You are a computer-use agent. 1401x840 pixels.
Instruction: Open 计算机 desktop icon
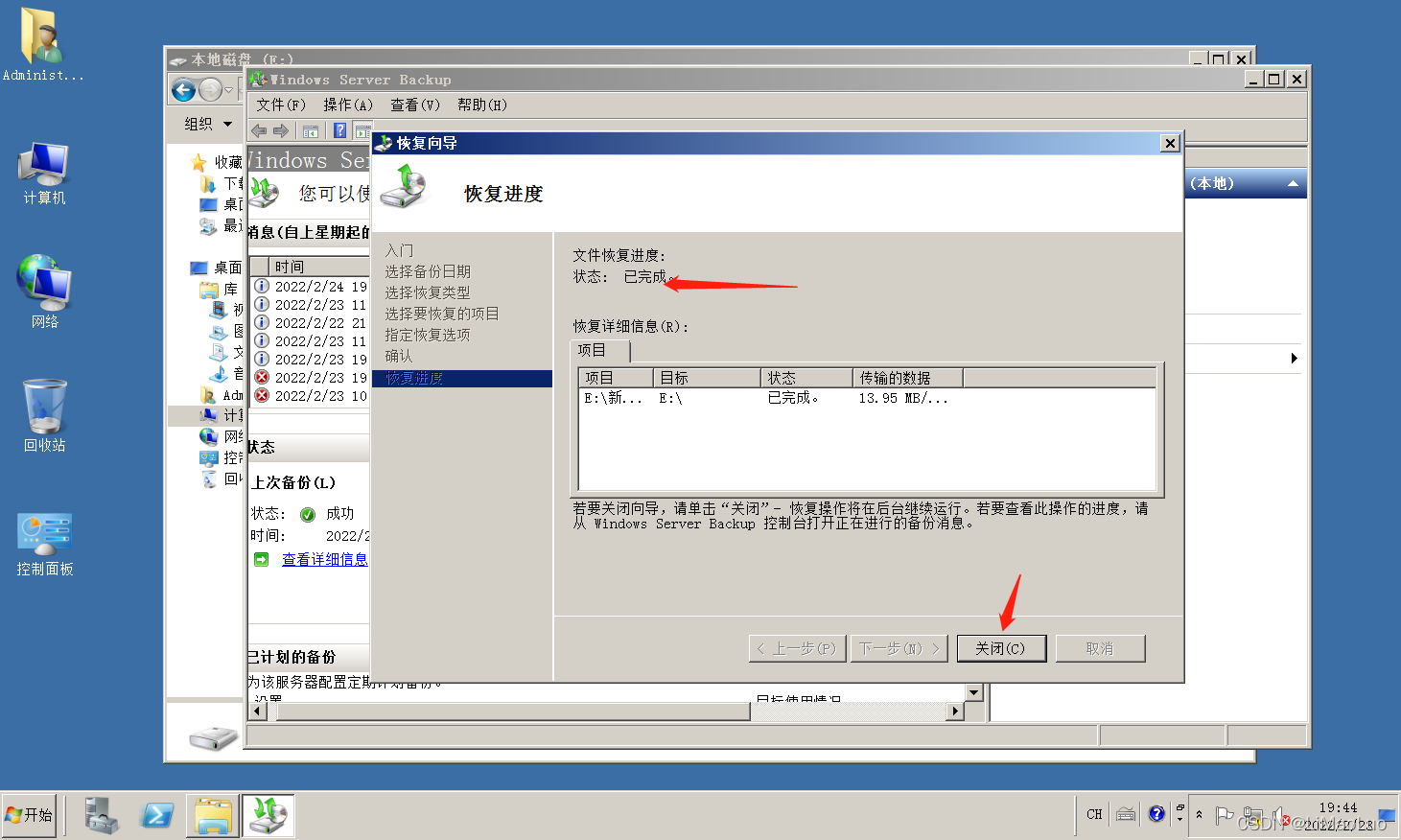click(44, 174)
